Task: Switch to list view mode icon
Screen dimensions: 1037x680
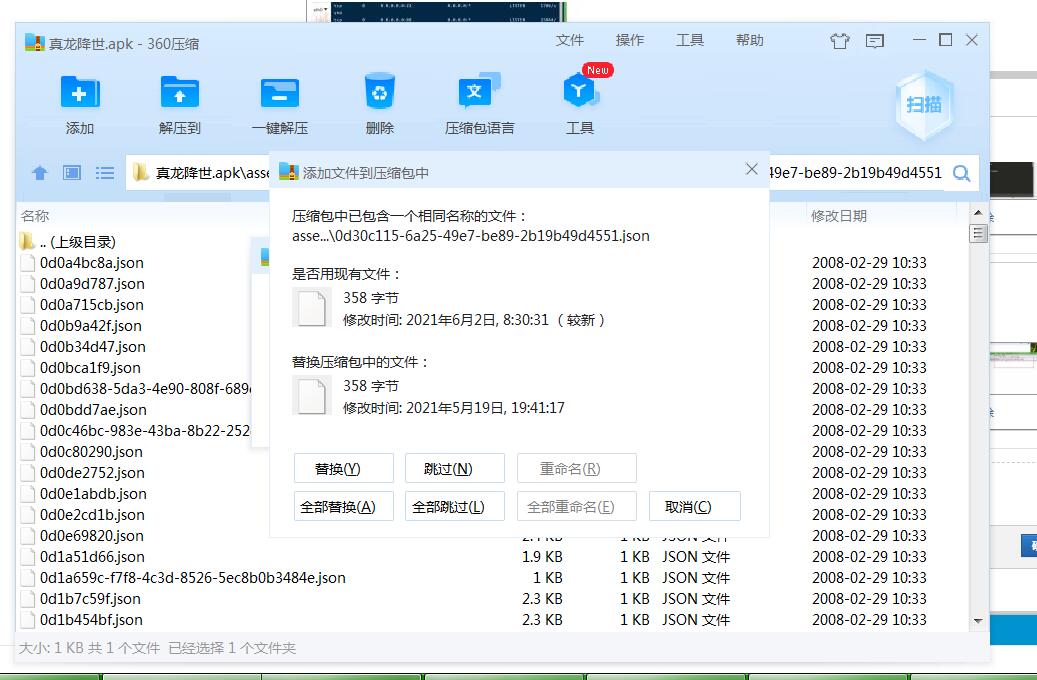Action: click(x=105, y=173)
